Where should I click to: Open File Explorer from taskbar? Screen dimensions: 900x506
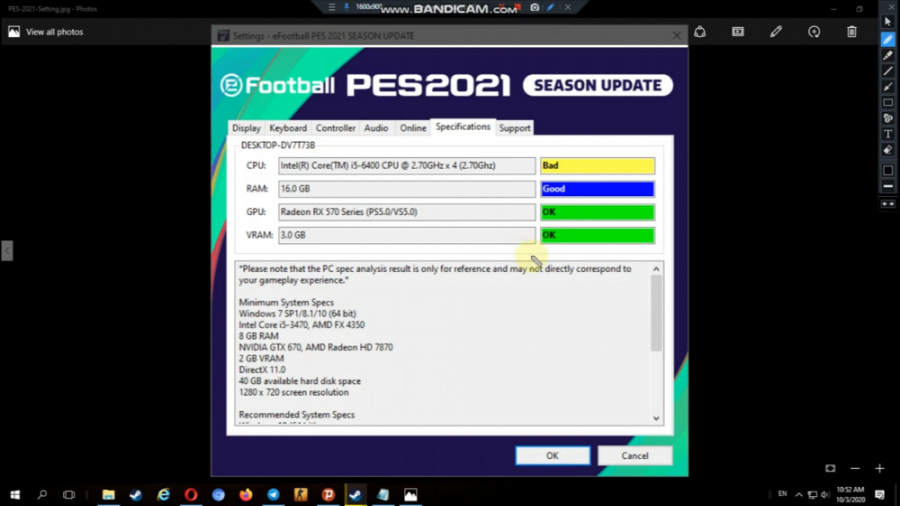coord(108,495)
